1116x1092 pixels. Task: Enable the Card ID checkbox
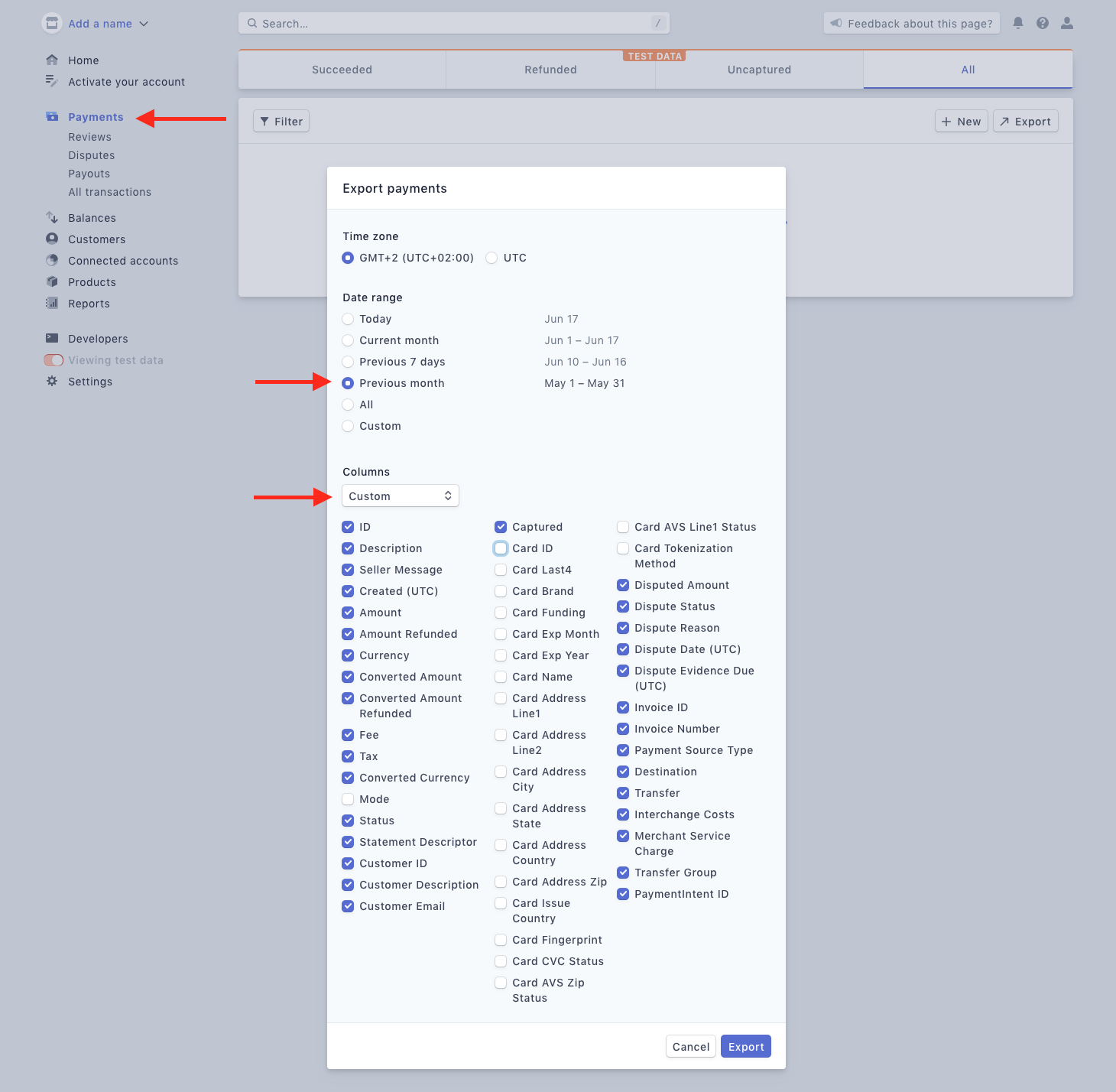[x=501, y=548]
